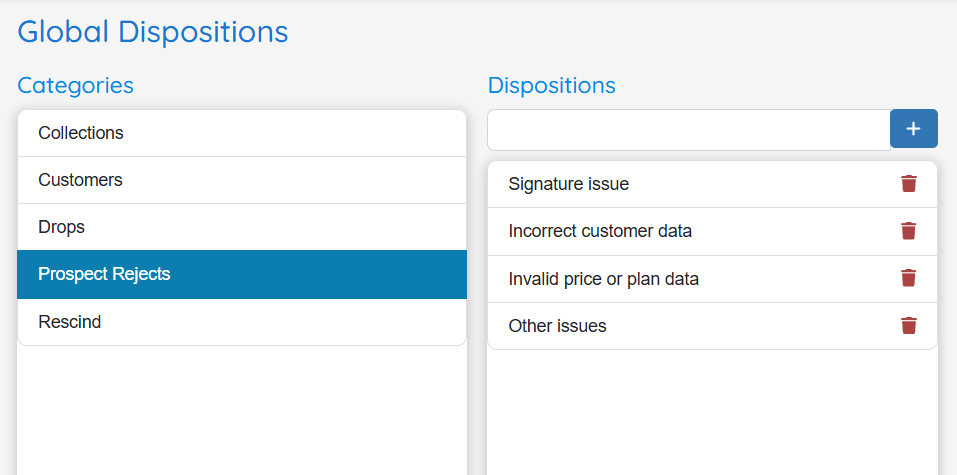Click the Categories section heading
This screenshot has height=475, width=957.
76,85
